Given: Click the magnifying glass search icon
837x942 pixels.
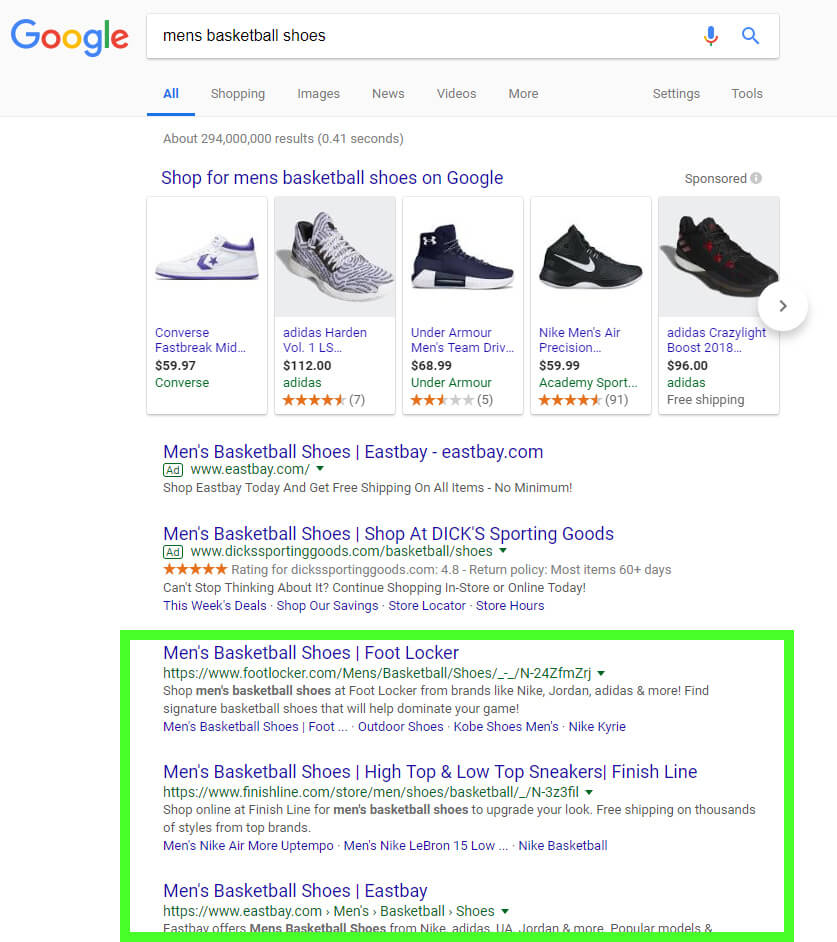Looking at the screenshot, I should tap(750, 35).
